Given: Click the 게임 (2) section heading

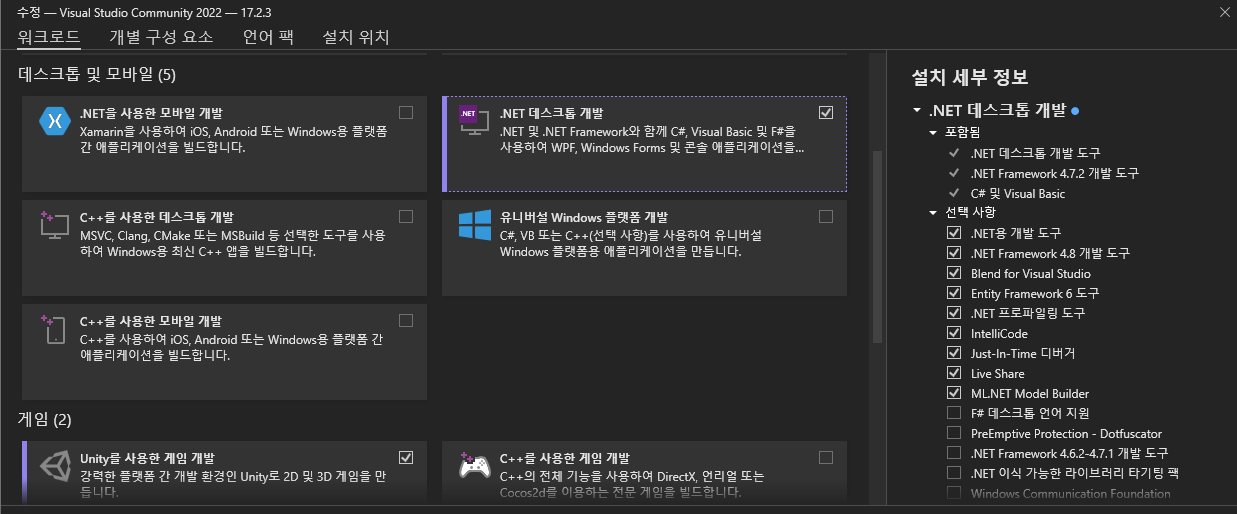Looking at the screenshot, I should 45,418.
